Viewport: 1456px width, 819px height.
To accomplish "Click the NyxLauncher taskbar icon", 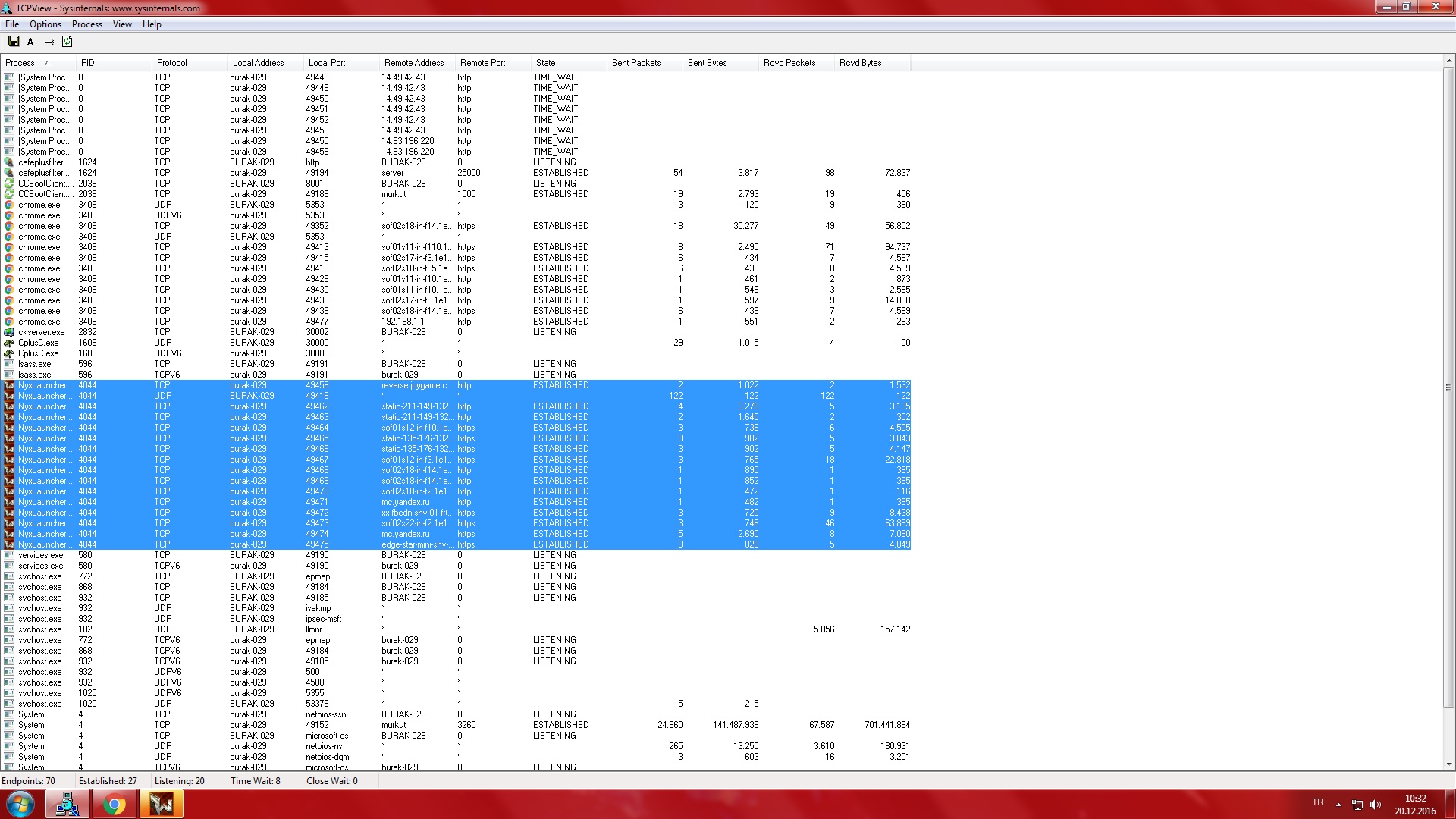I will [x=162, y=805].
